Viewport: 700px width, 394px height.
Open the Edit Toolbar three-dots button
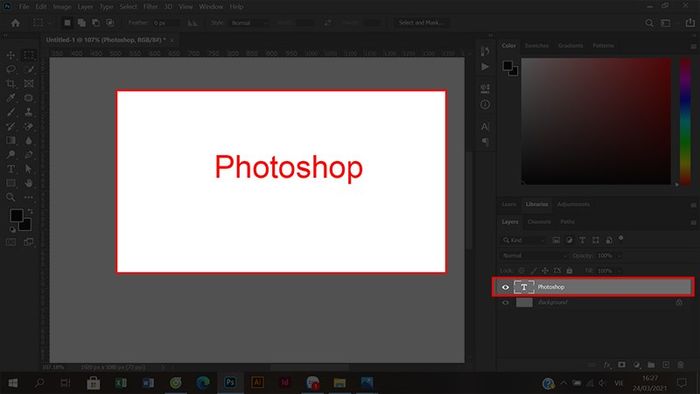(29, 197)
